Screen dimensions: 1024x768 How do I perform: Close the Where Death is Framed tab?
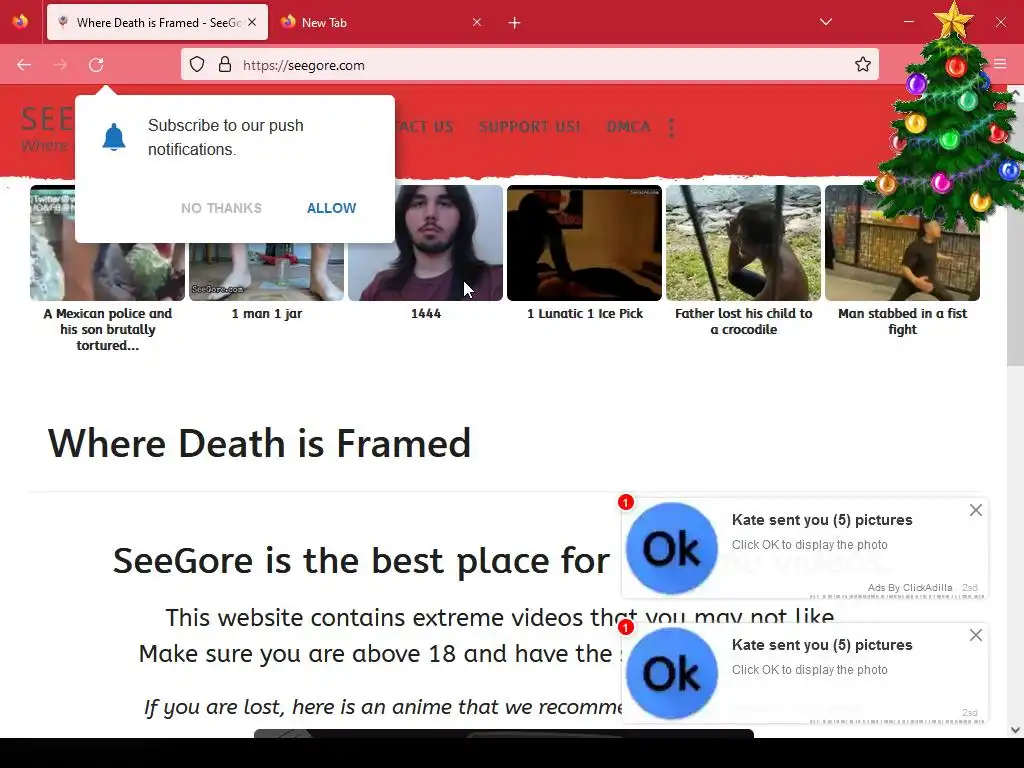click(x=252, y=22)
